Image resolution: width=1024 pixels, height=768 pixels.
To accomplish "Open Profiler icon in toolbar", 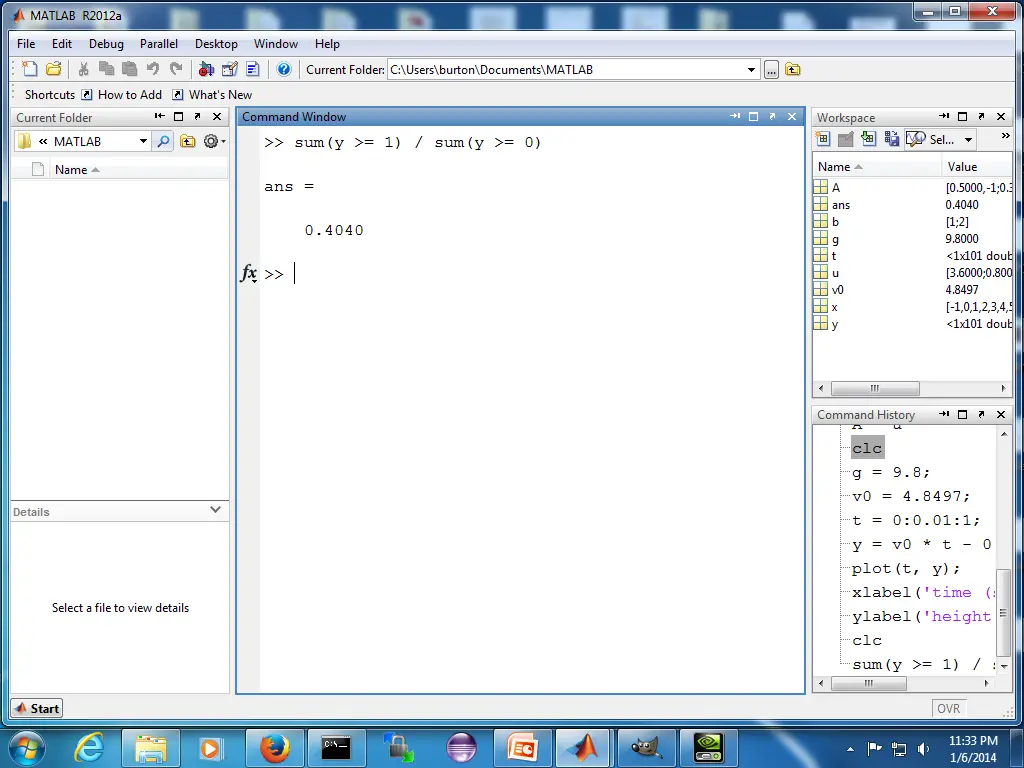I will point(253,69).
